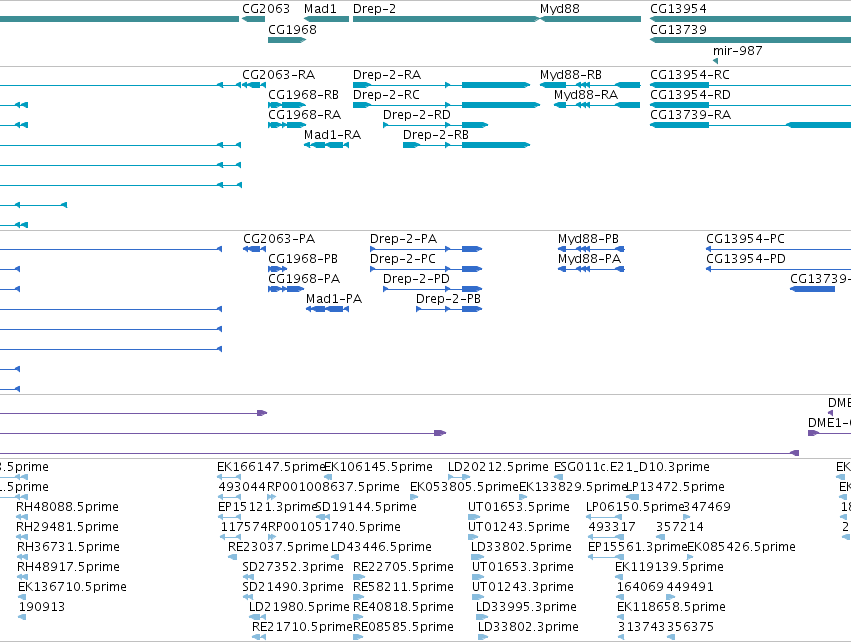The image size is (851, 642).
Task: Click the Drep-2-PB protein label
Action: point(448,299)
